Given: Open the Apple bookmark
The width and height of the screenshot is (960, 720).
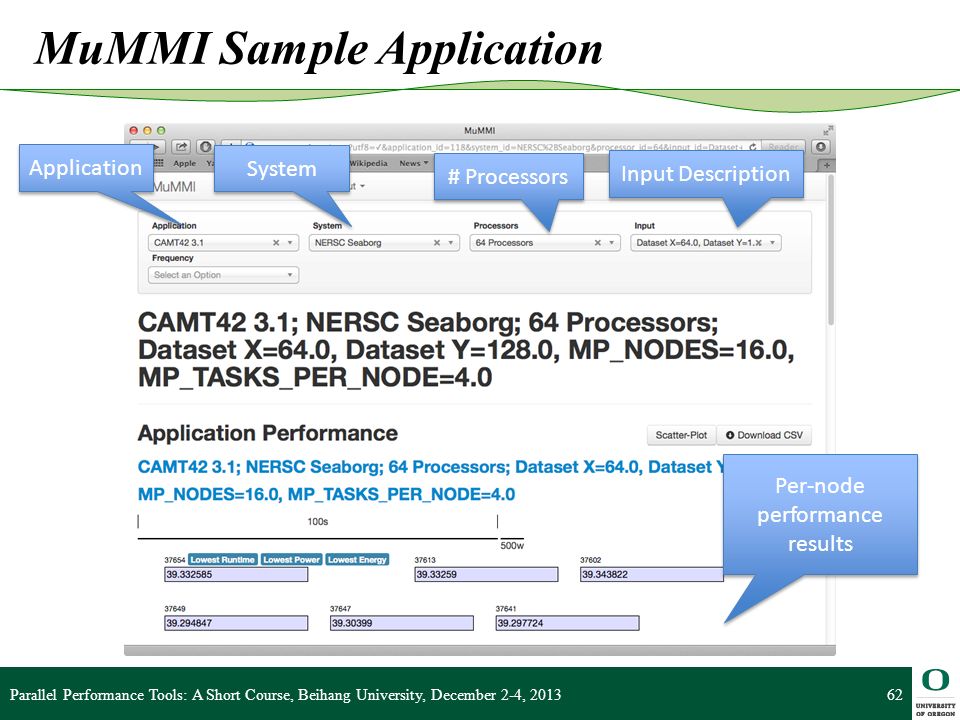Looking at the screenshot, I should [x=184, y=163].
